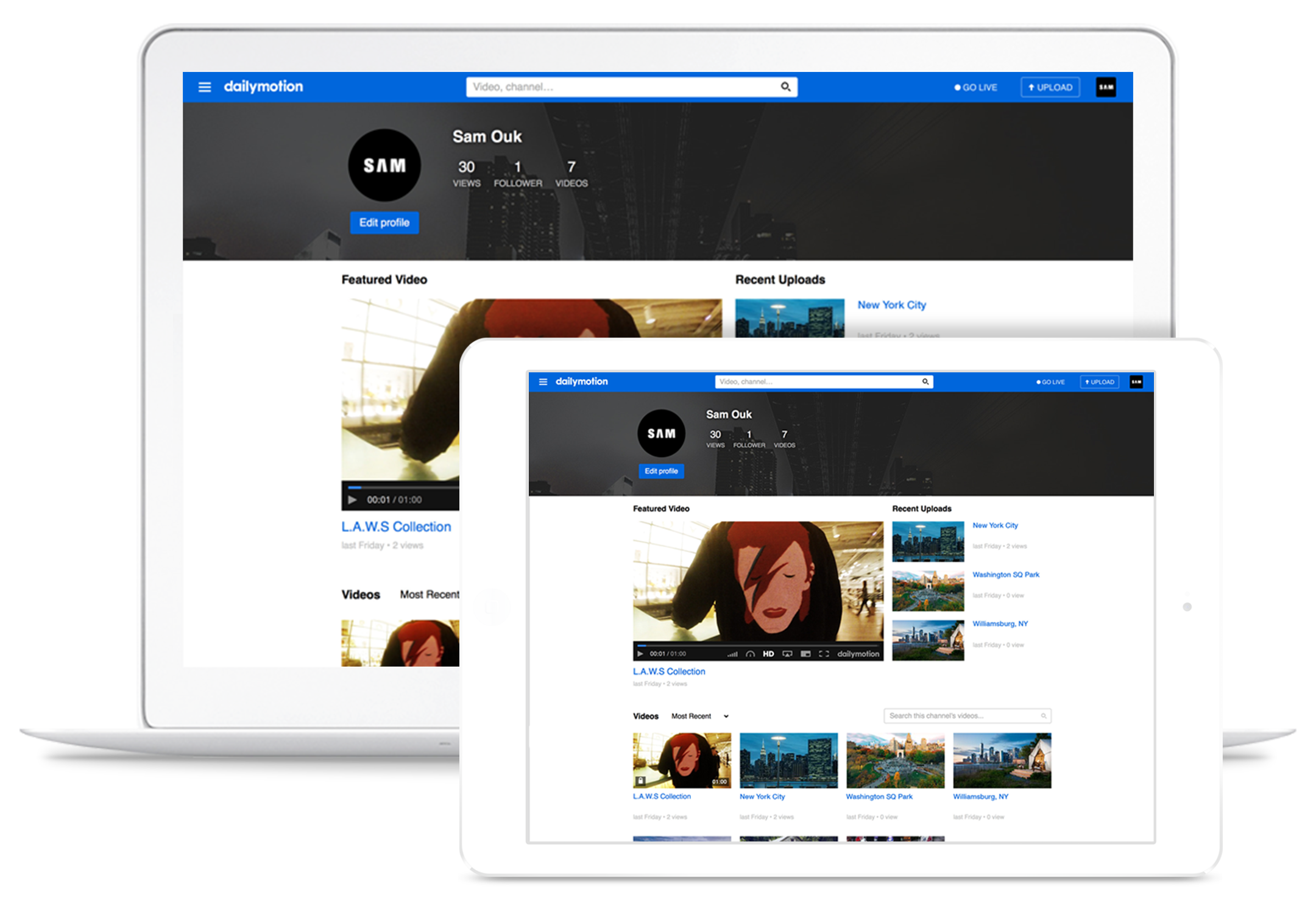This screenshot has height=914, width=1316.
Task: Click 7 VIDEOS count on tablet banner
Action: [x=784, y=439]
